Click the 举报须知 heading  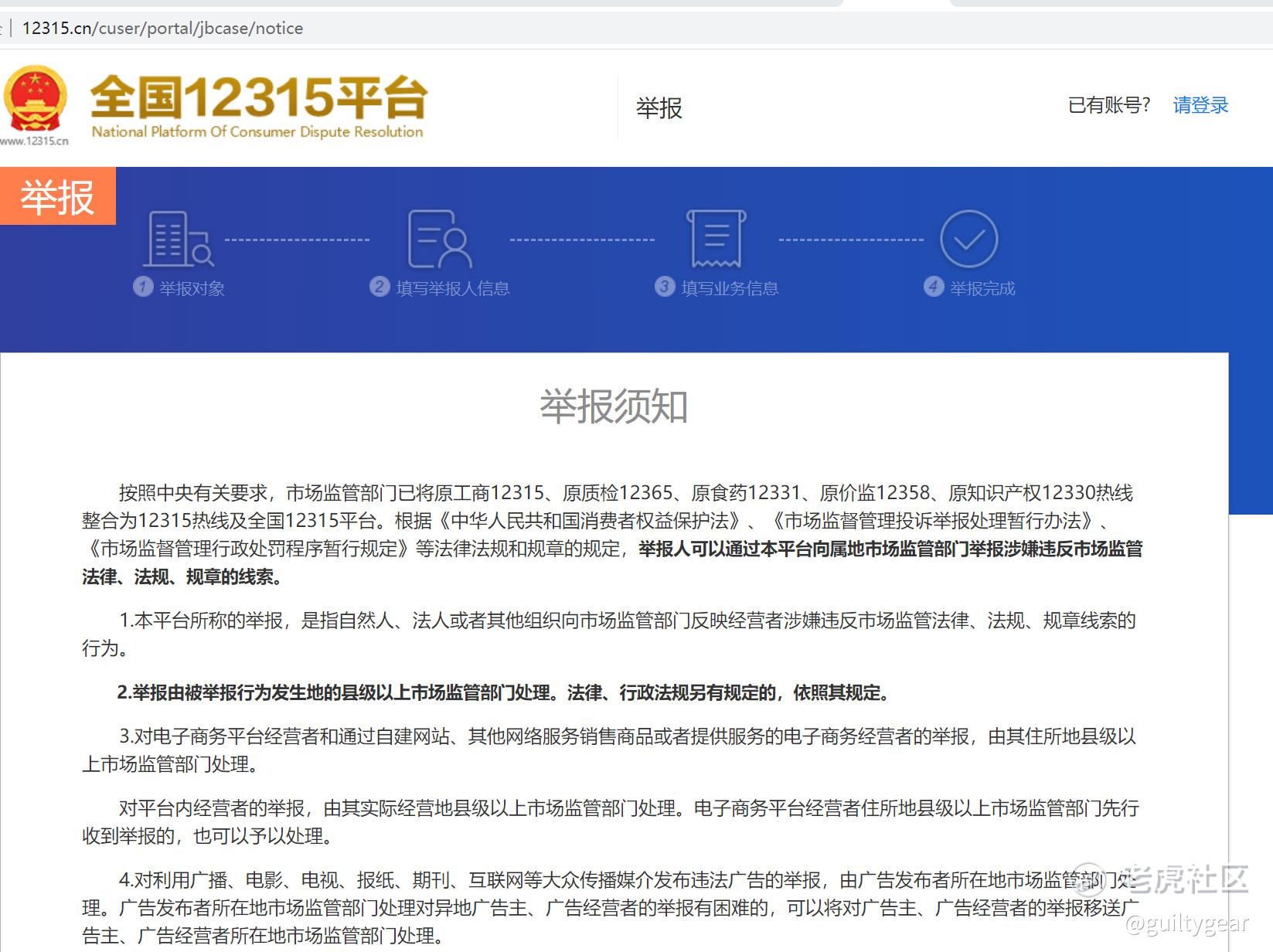[x=614, y=406]
